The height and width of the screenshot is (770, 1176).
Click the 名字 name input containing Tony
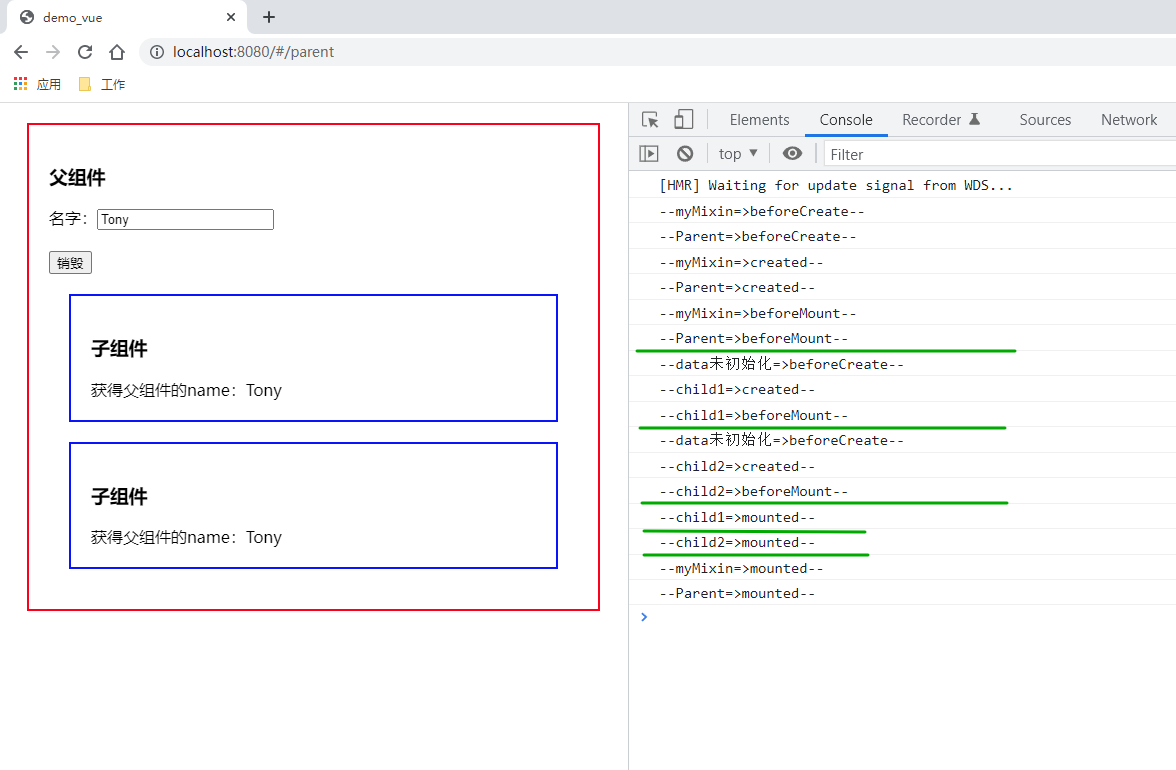point(185,219)
